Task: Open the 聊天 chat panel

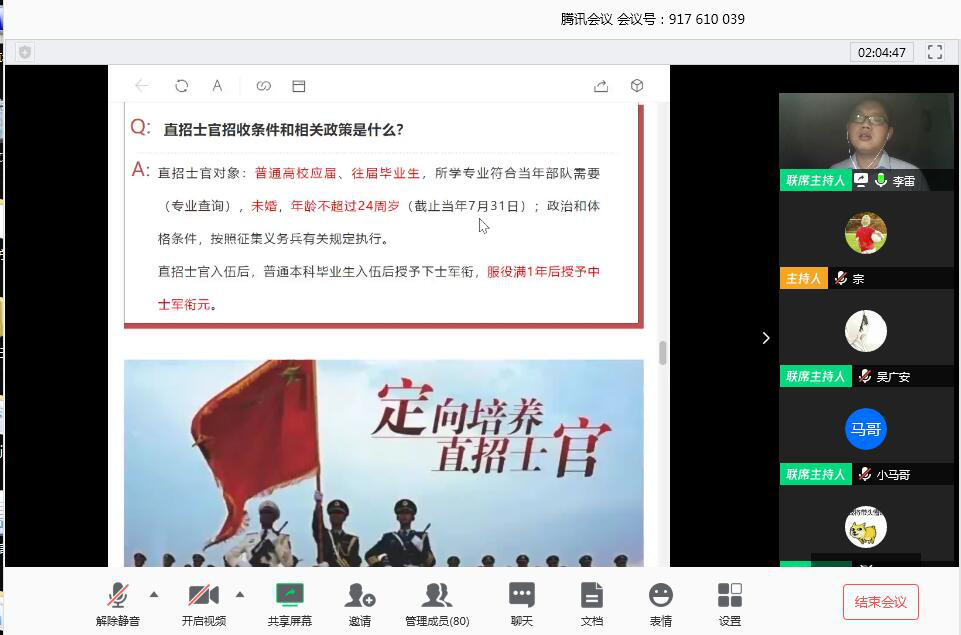Action: pyautogui.click(x=522, y=604)
